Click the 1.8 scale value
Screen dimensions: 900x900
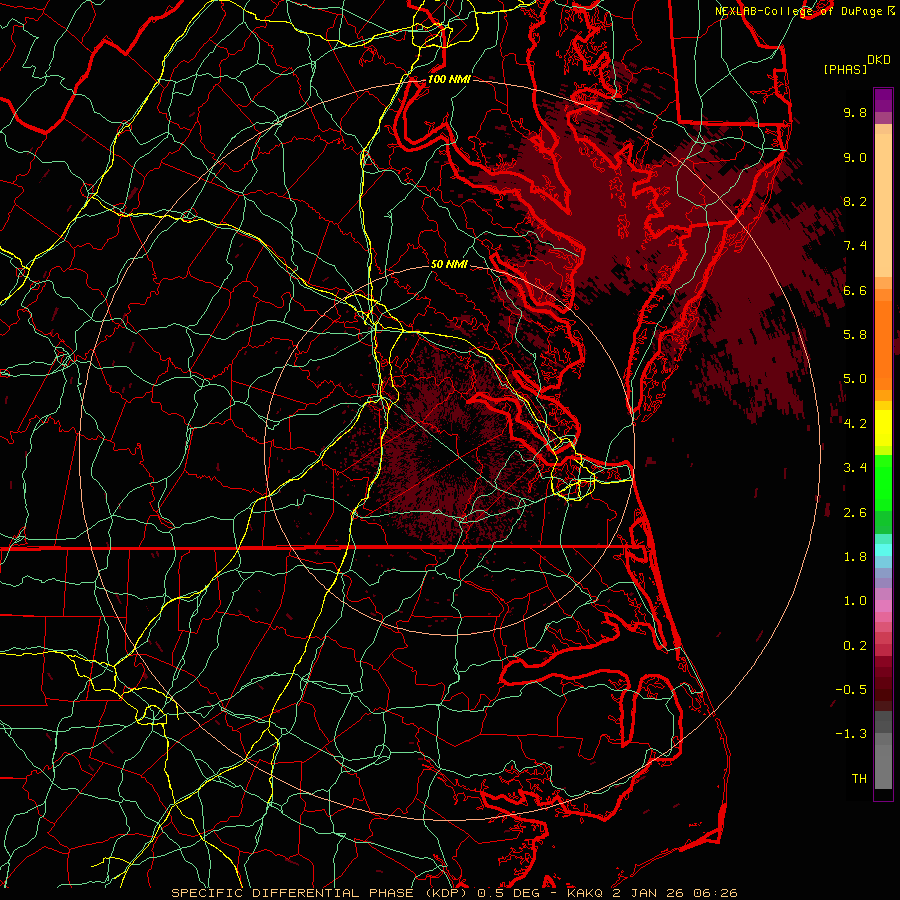[855, 557]
